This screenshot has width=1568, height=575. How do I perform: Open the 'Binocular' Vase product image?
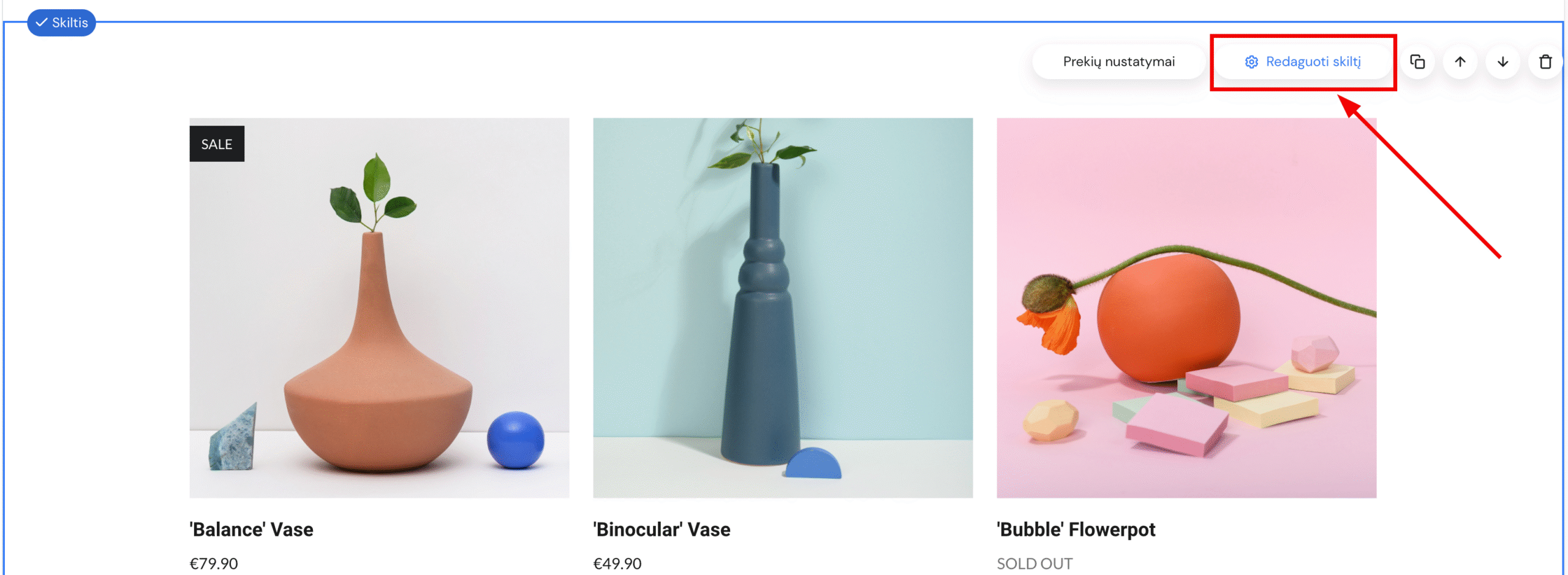coord(783,308)
